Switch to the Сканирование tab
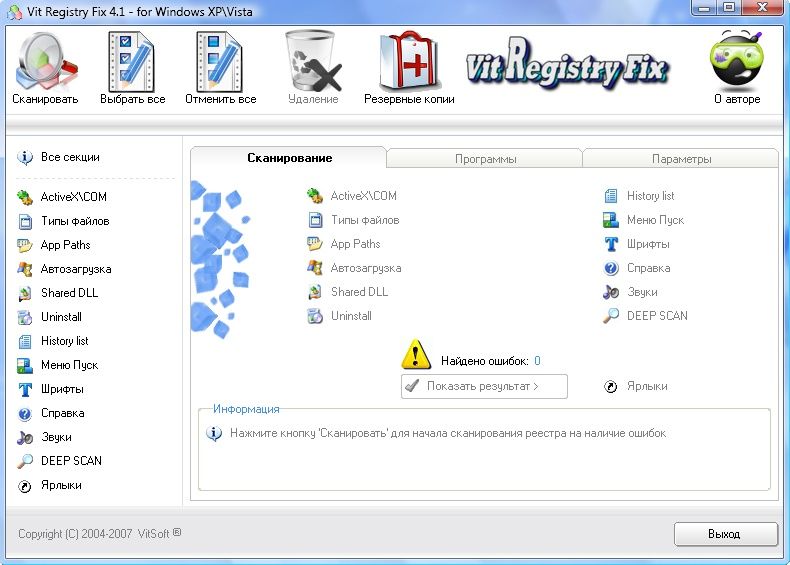 coord(288,158)
